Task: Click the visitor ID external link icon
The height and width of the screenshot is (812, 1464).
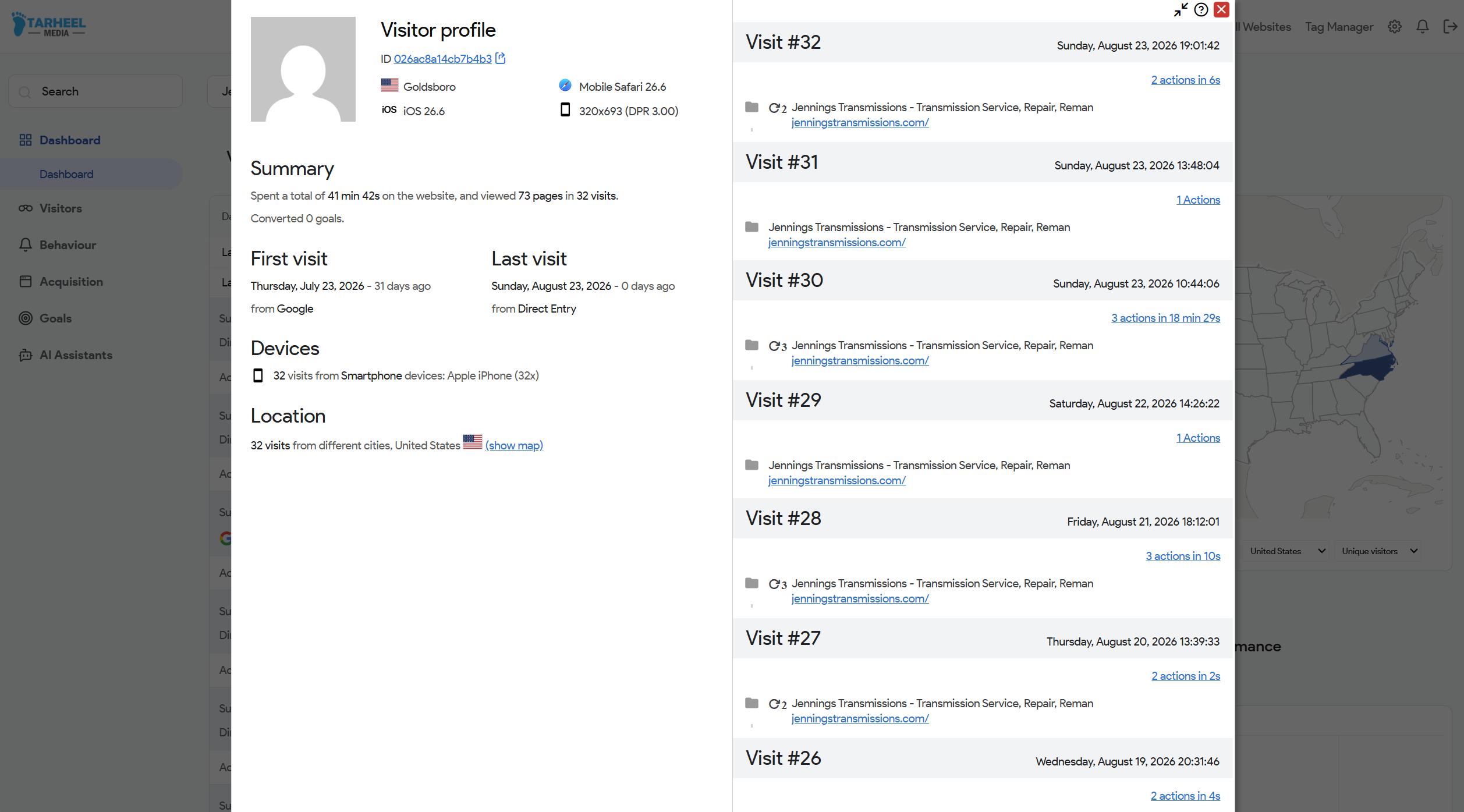Action: (x=500, y=58)
